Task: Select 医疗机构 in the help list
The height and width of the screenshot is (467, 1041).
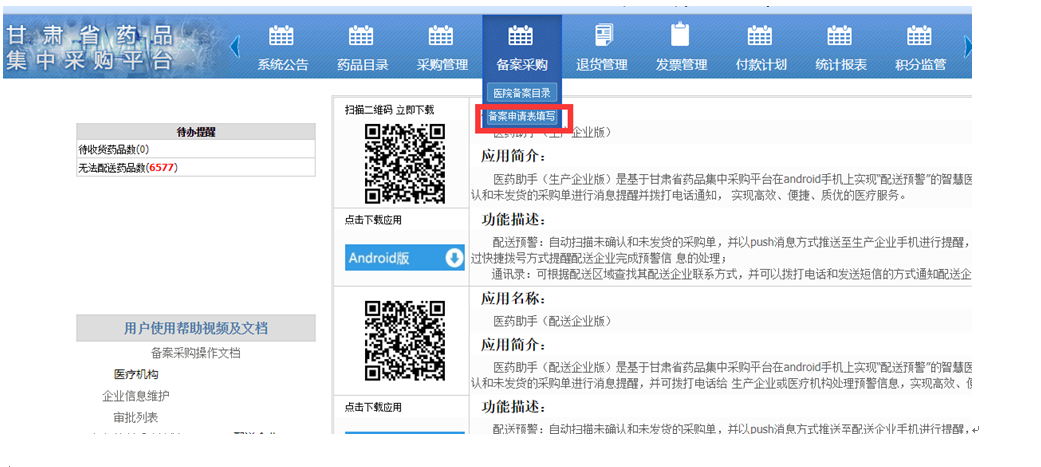Action: [136, 374]
